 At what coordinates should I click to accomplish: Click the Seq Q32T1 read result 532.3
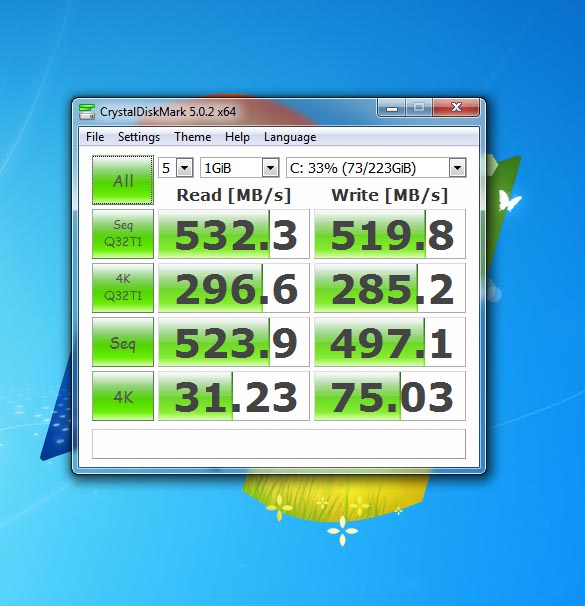(234, 234)
